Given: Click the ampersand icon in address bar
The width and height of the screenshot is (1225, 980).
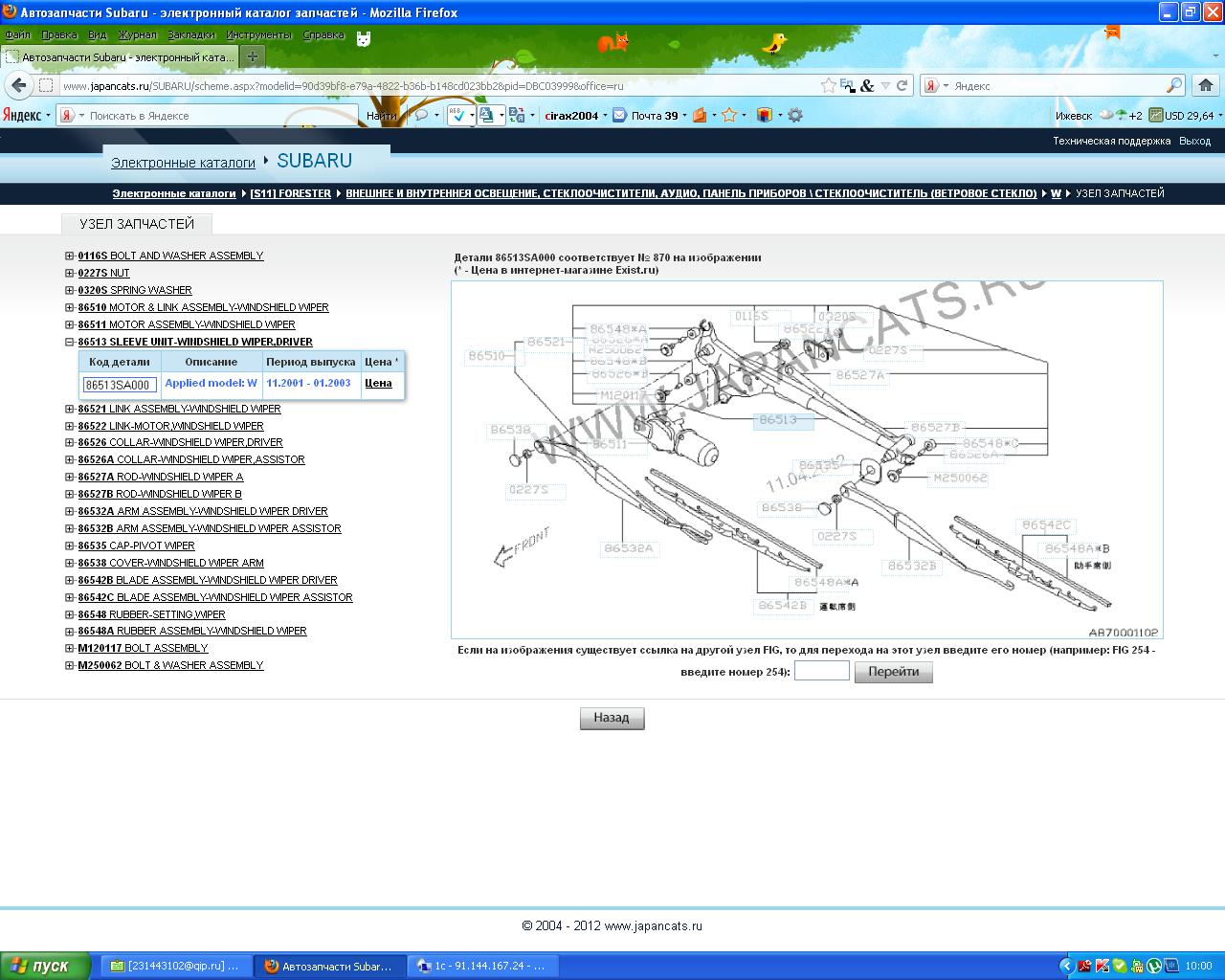Looking at the screenshot, I should [x=867, y=85].
